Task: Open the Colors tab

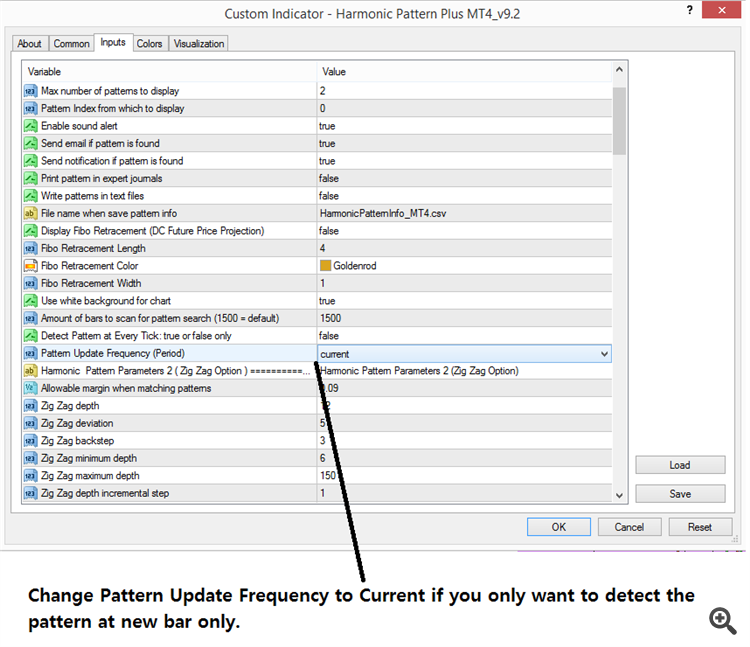Action: [149, 44]
